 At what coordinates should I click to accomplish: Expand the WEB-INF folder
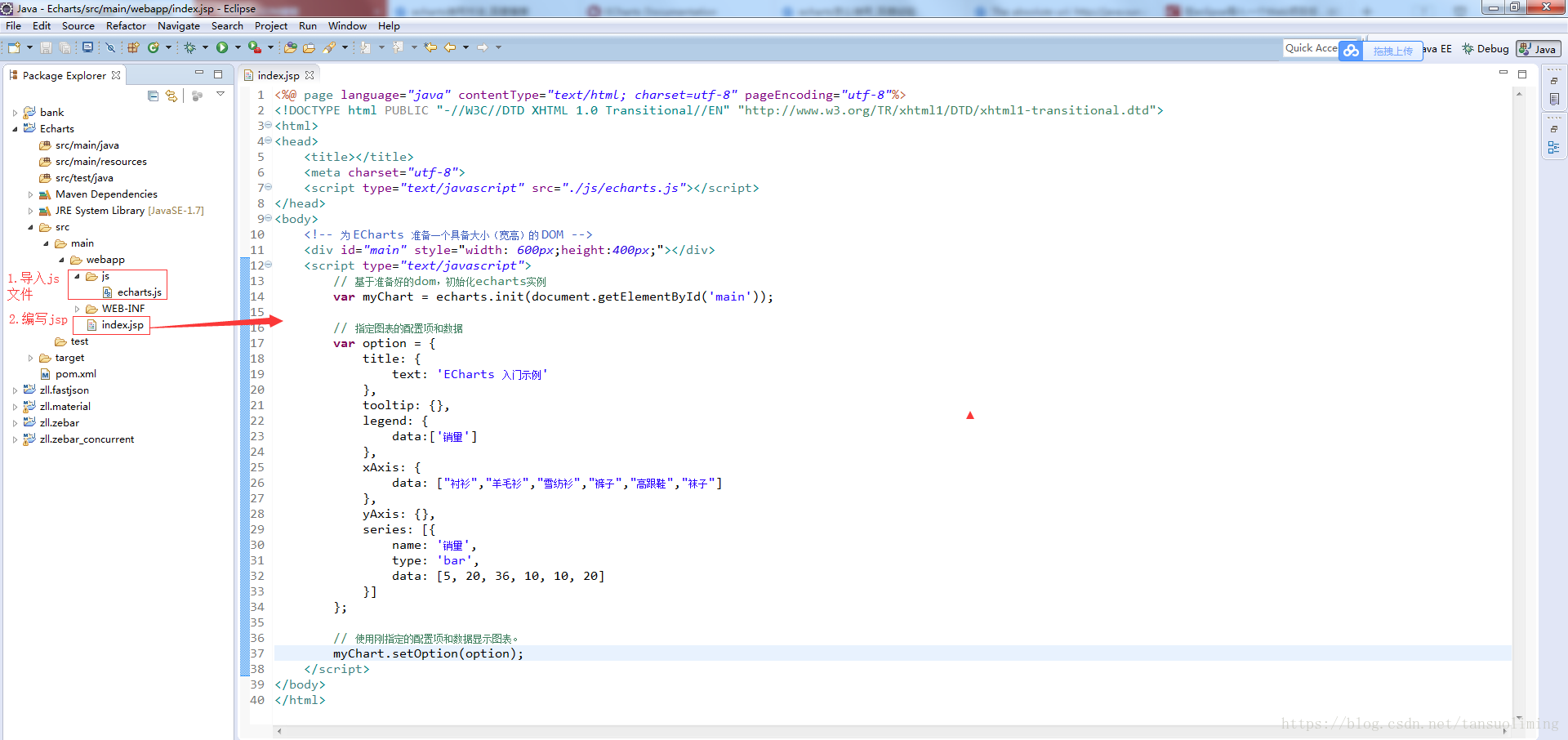[x=77, y=309]
